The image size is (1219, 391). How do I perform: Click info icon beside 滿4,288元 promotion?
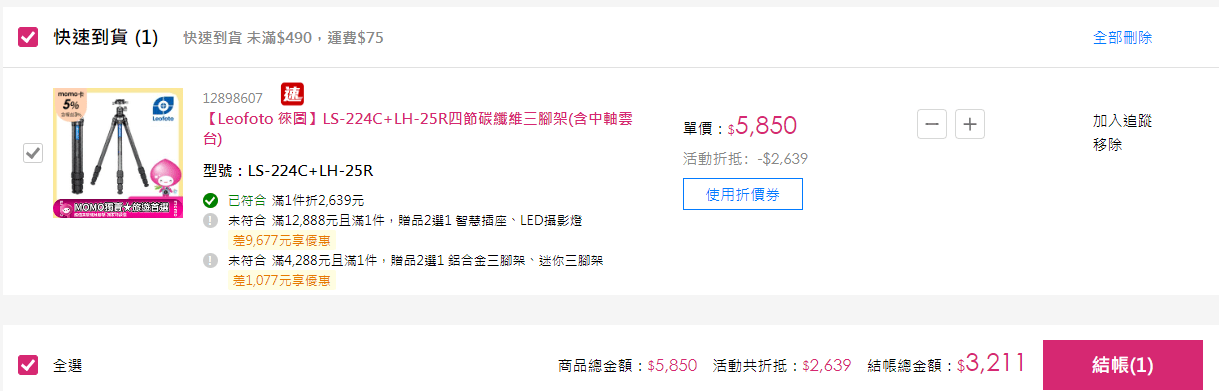click(210, 260)
